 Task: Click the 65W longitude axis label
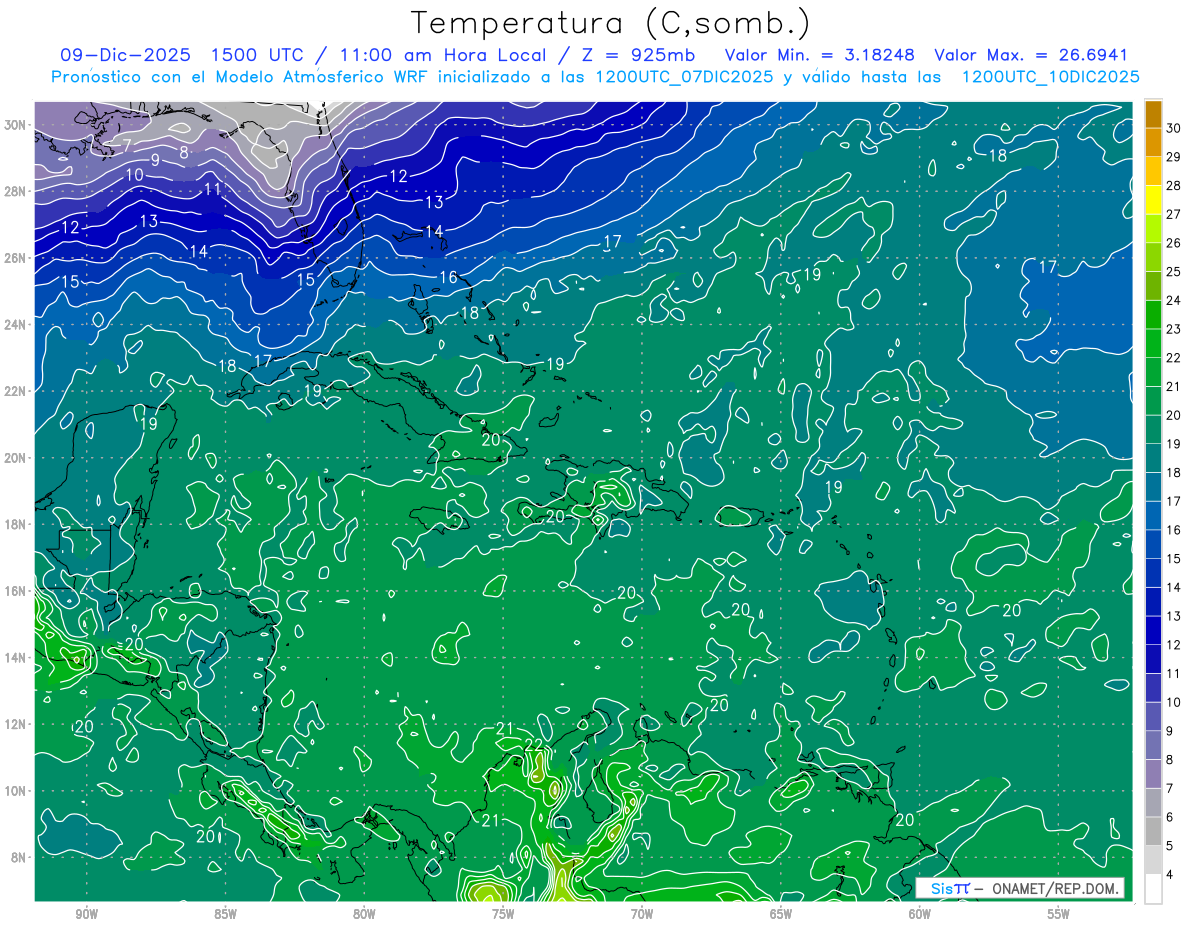[781, 914]
